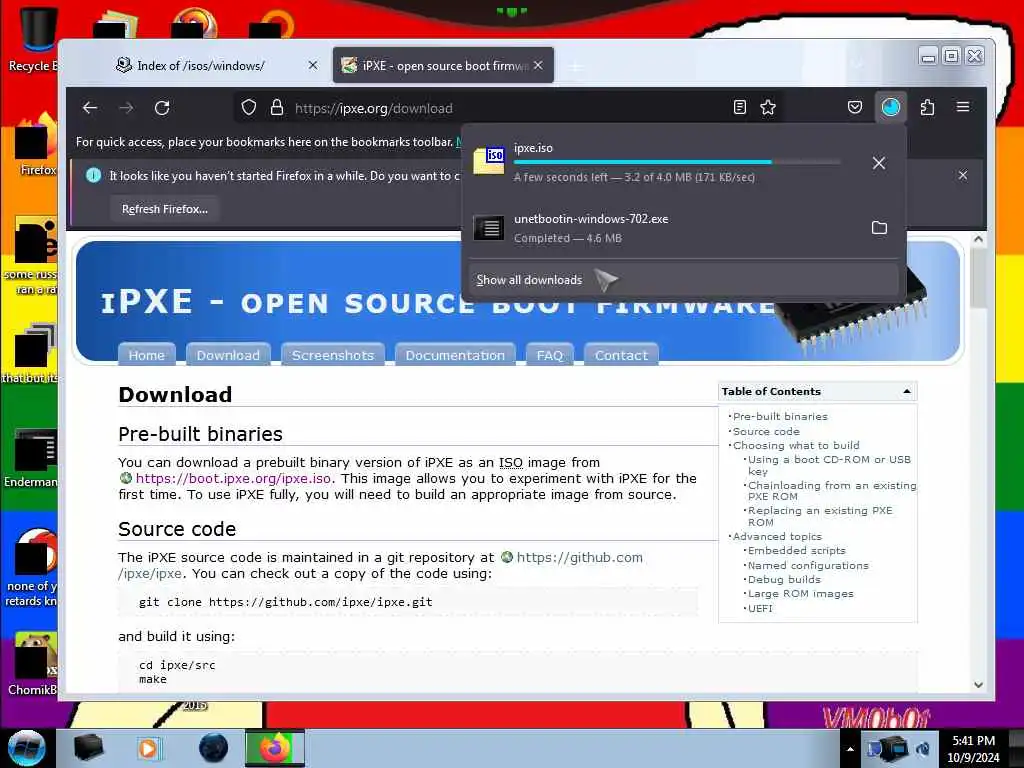Follow the boot.ipxe.org/ipxe.iso link
Viewport: 1024px width, 768px height.
pos(233,478)
